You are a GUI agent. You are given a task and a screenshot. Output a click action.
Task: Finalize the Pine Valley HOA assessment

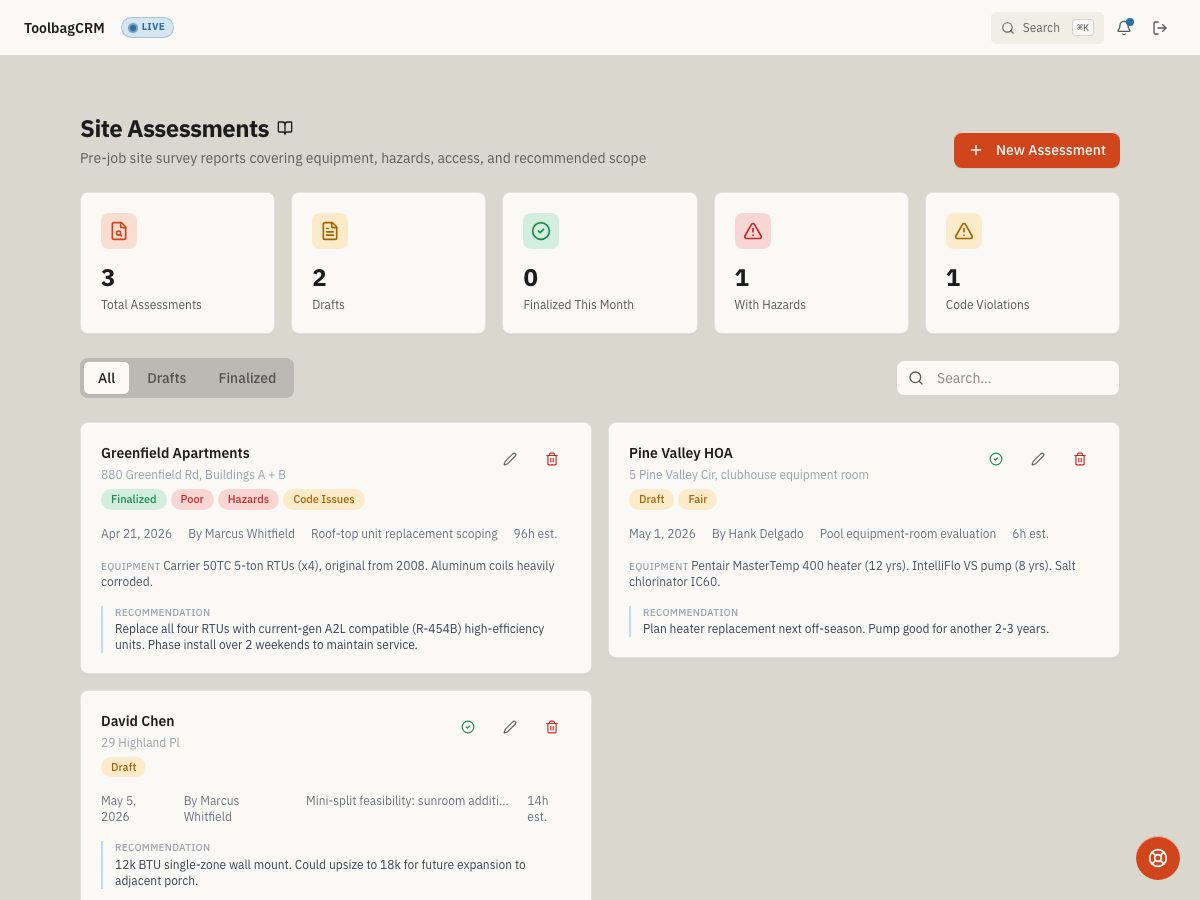(996, 459)
